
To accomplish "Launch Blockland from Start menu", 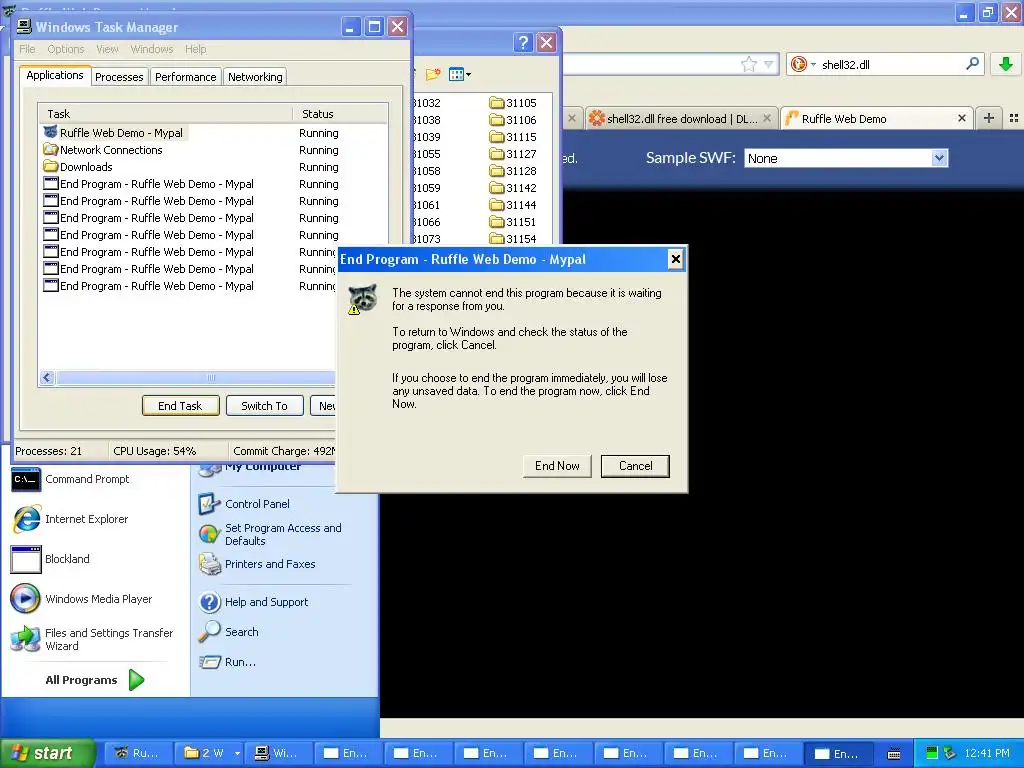I will click(50, 559).
